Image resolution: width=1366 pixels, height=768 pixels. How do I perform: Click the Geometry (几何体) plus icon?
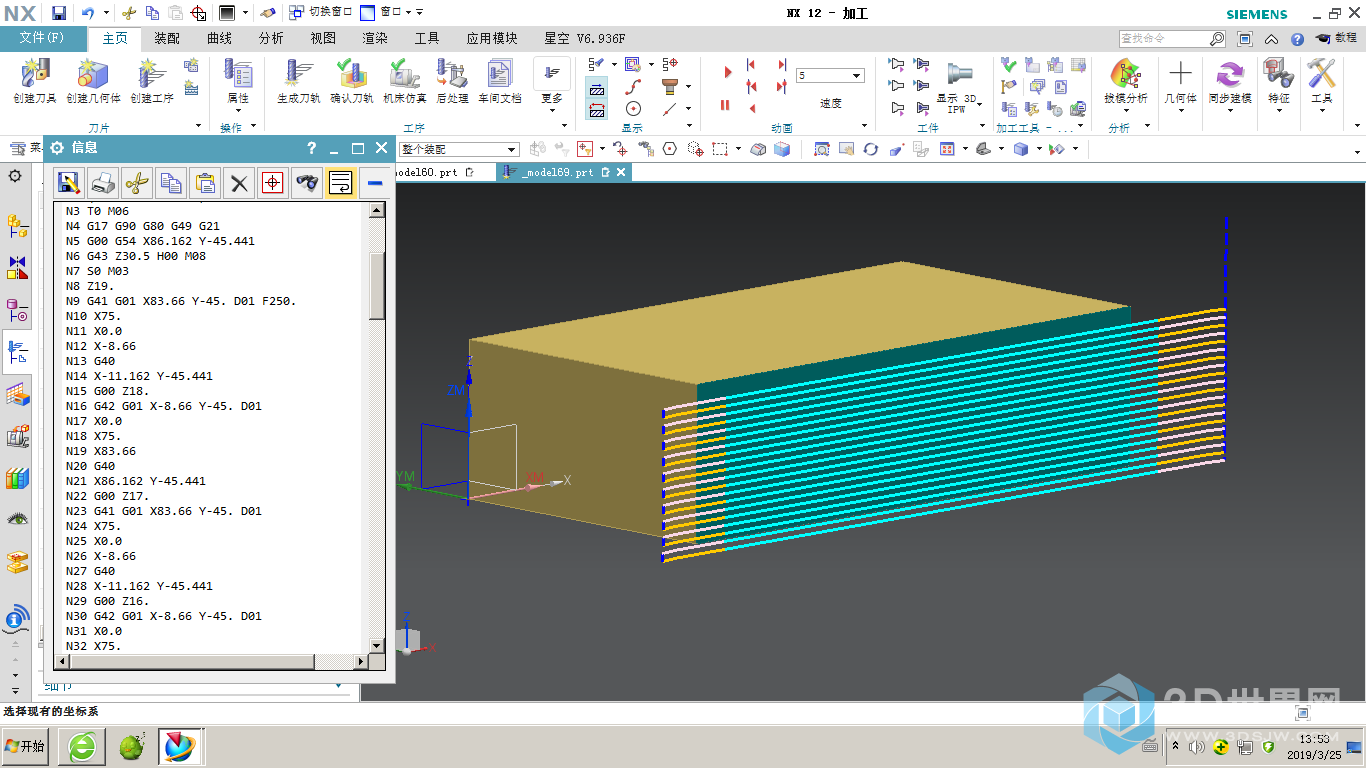(x=1180, y=74)
